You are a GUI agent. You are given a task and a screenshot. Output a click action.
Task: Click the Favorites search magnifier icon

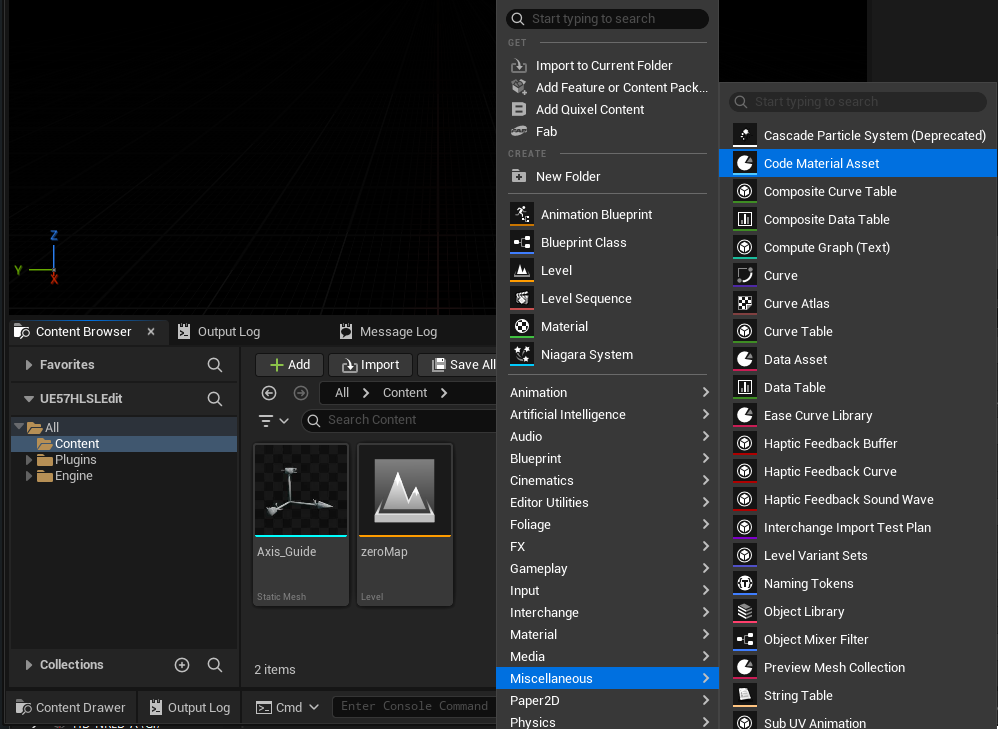click(215, 365)
